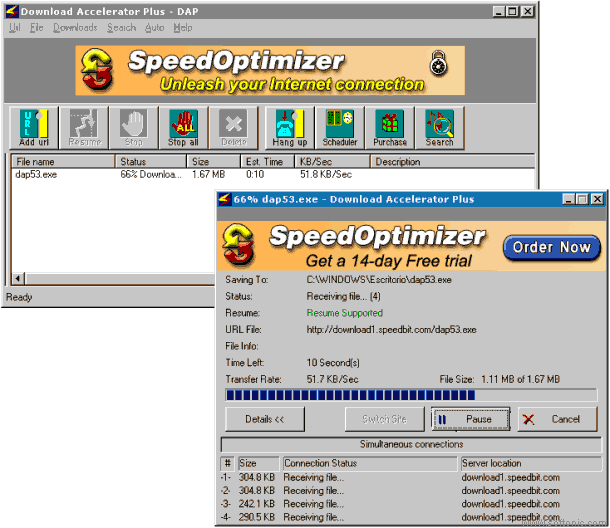Screen dimensions: 610x528
Task: Click the Switch Site button
Action: tap(384, 419)
